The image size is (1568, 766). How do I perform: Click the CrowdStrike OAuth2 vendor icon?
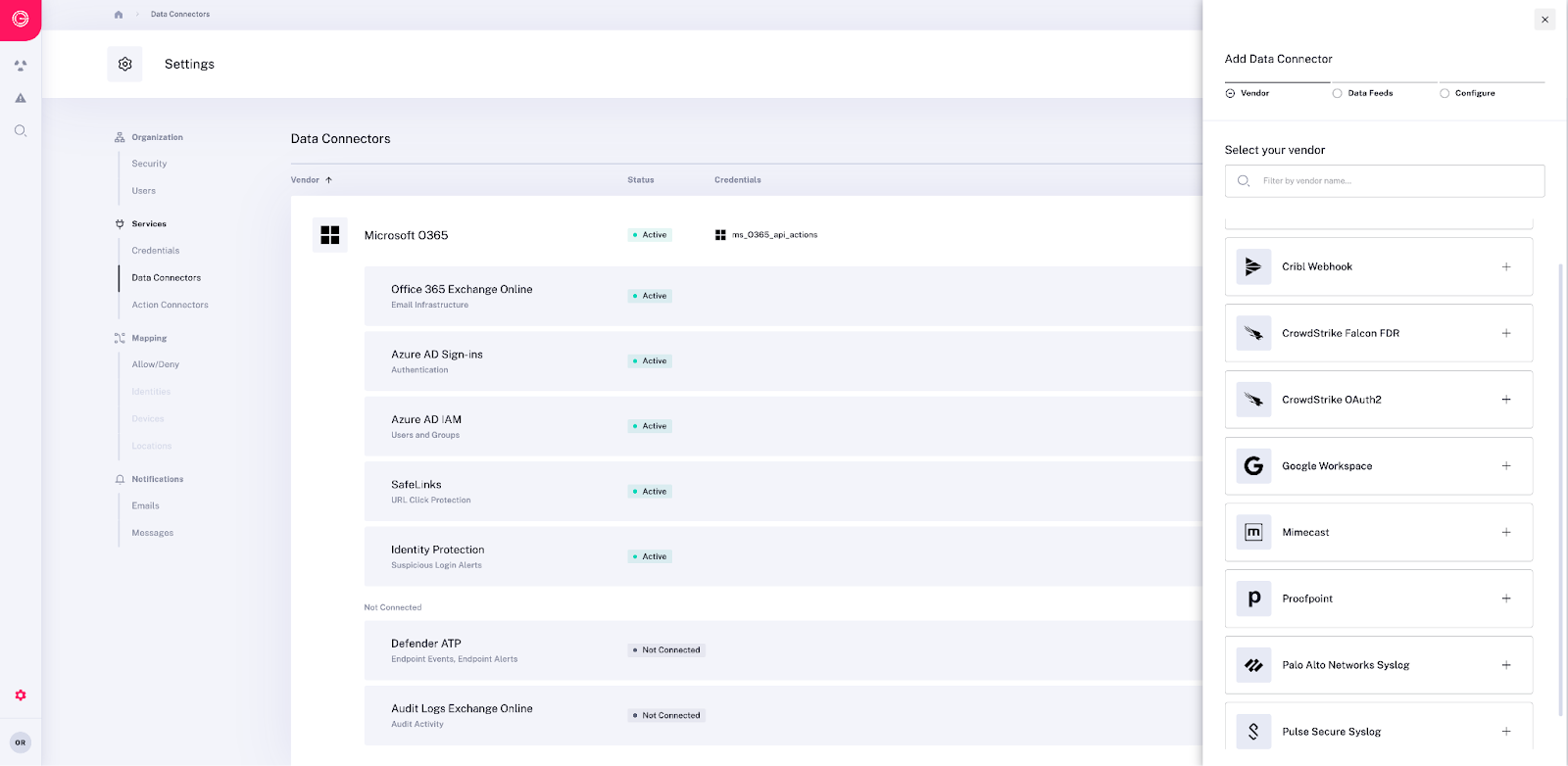click(x=1253, y=400)
